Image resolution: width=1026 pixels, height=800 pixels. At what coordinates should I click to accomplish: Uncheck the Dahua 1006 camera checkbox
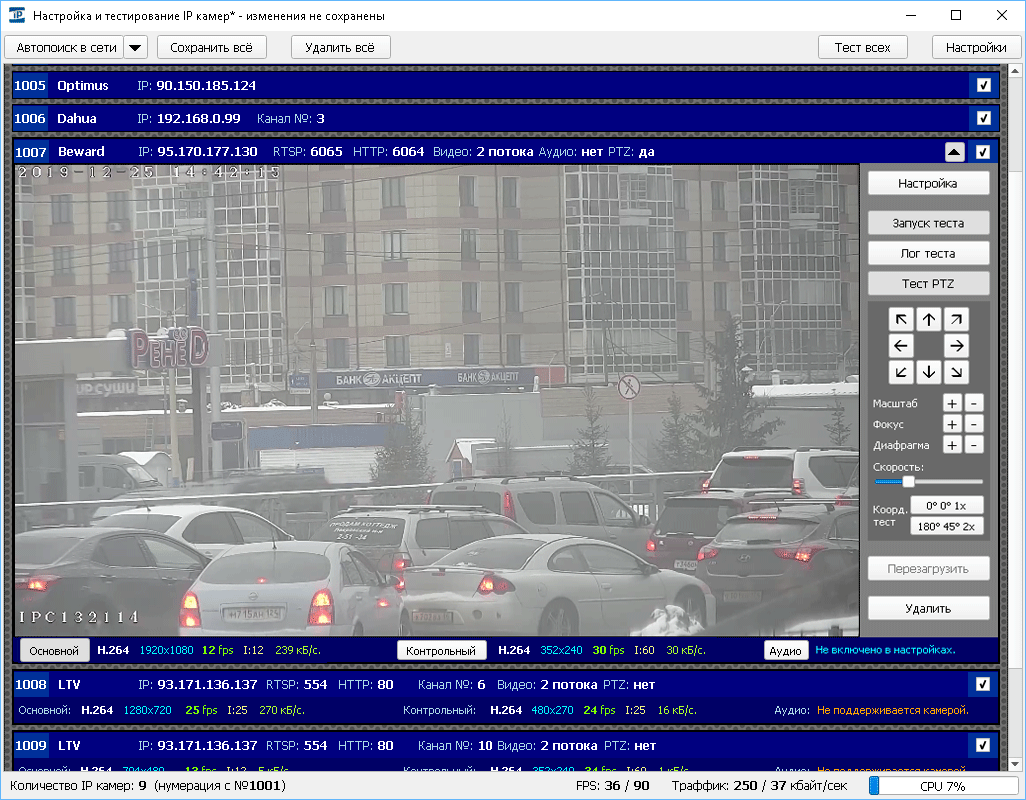(x=983, y=118)
